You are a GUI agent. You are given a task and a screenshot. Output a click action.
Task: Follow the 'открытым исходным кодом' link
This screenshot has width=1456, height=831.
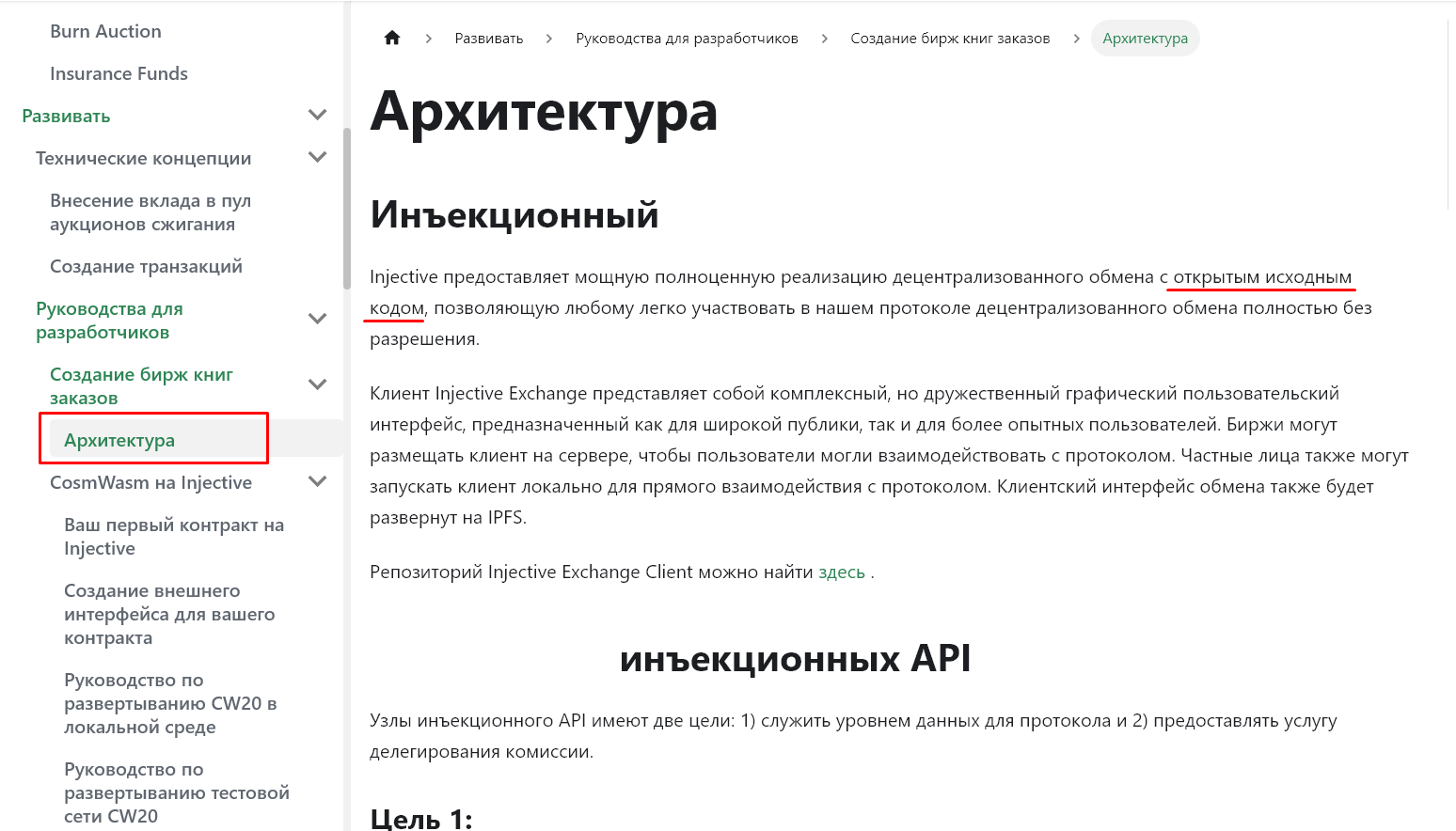(x=1262, y=277)
